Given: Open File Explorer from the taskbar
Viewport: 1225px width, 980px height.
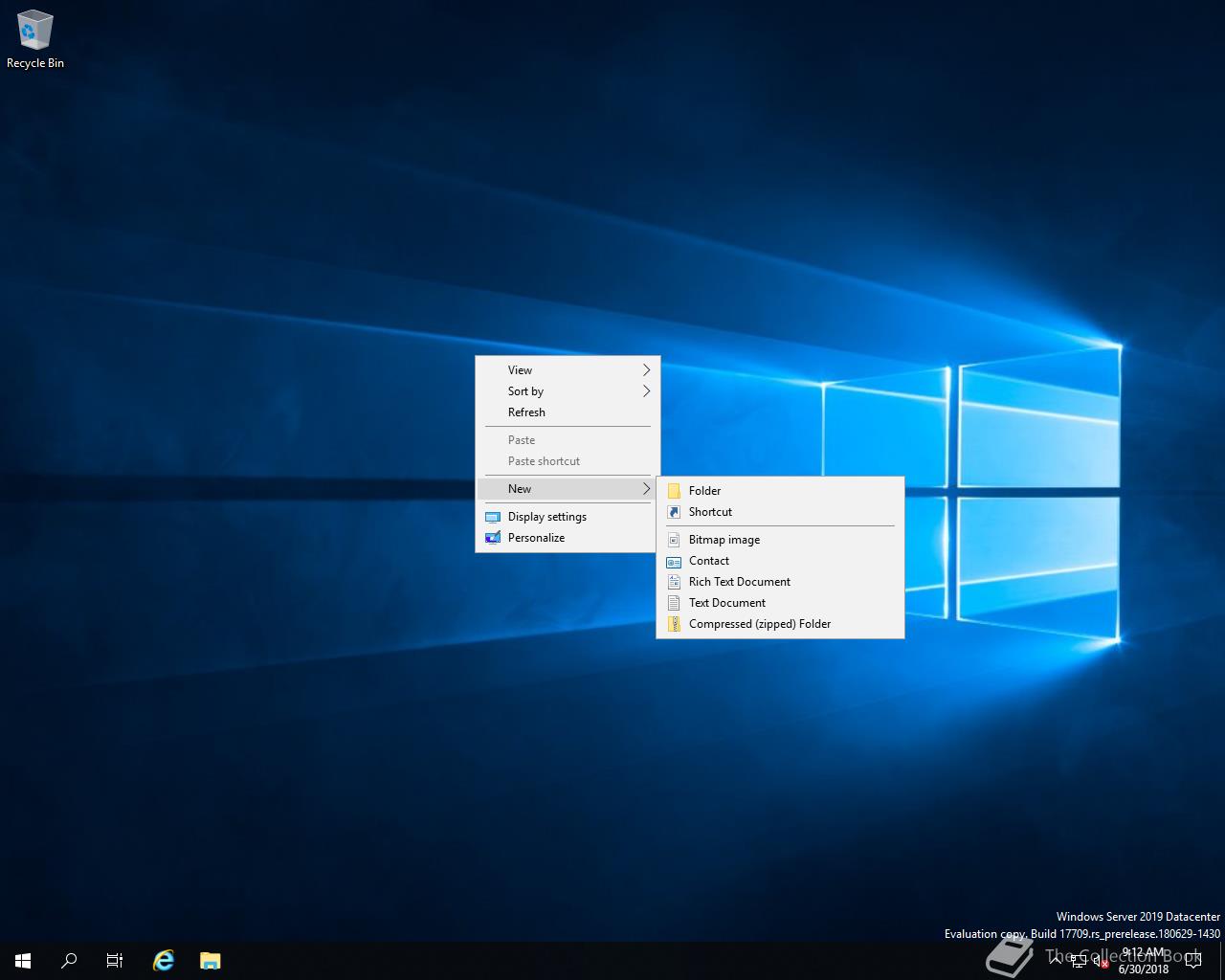Looking at the screenshot, I should (210, 961).
